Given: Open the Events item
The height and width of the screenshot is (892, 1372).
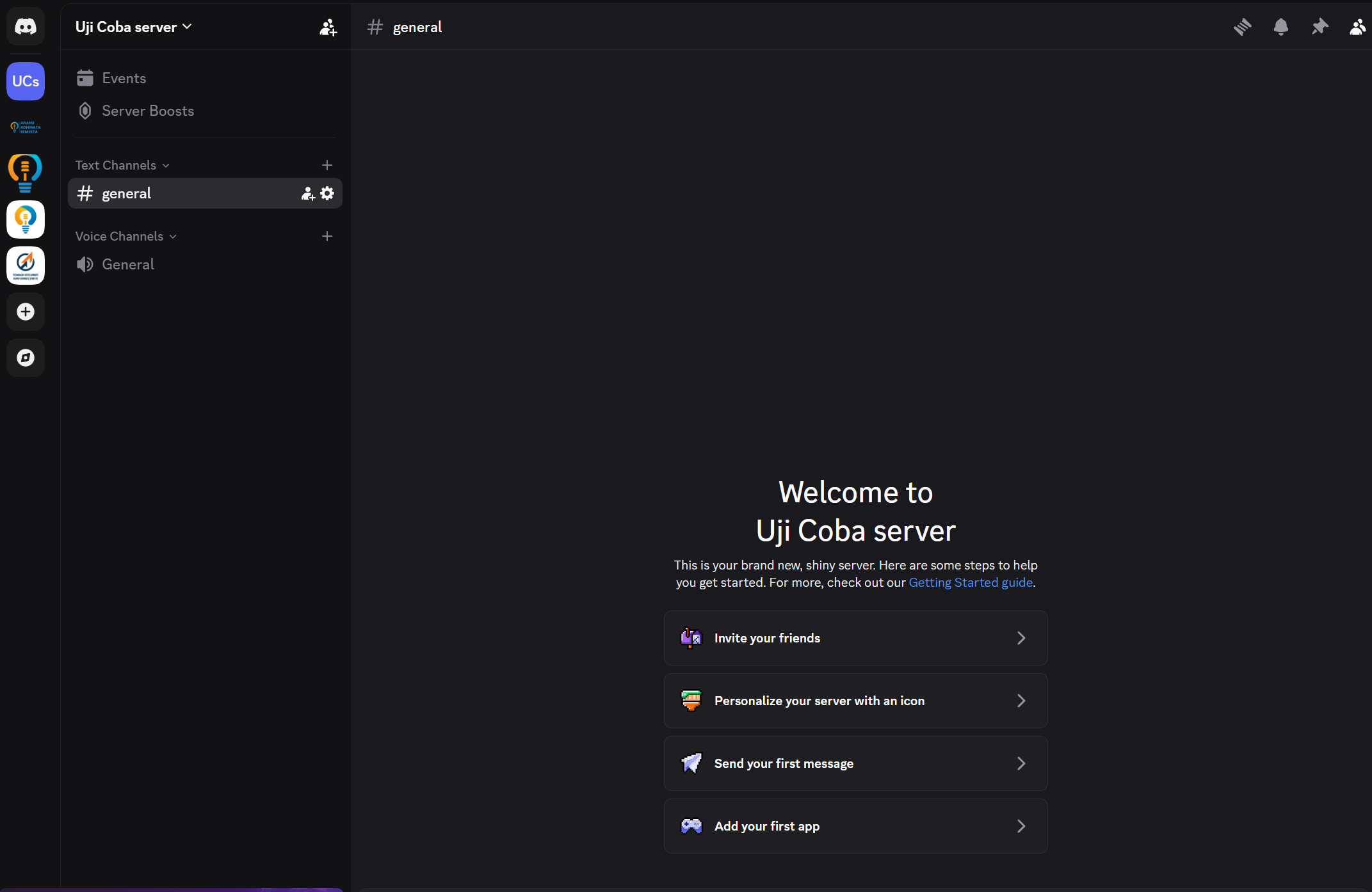Looking at the screenshot, I should (124, 78).
